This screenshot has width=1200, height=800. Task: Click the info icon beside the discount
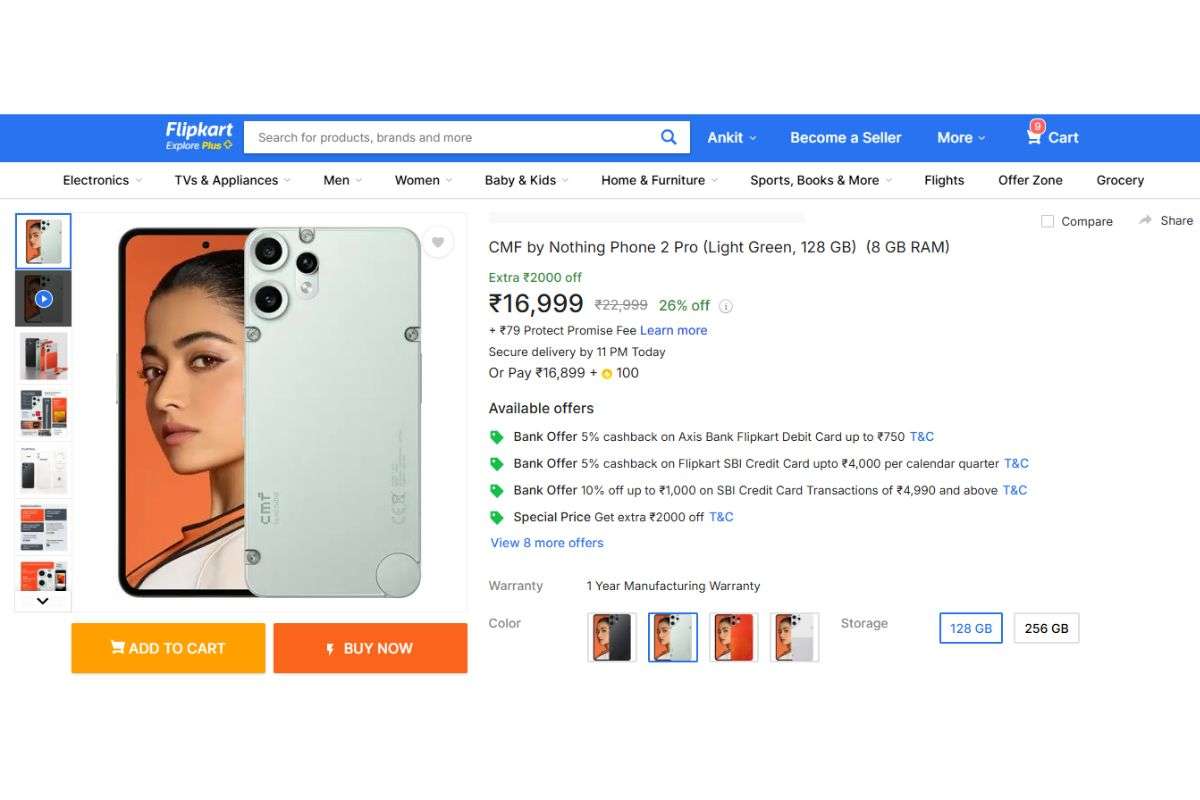click(x=726, y=306)
